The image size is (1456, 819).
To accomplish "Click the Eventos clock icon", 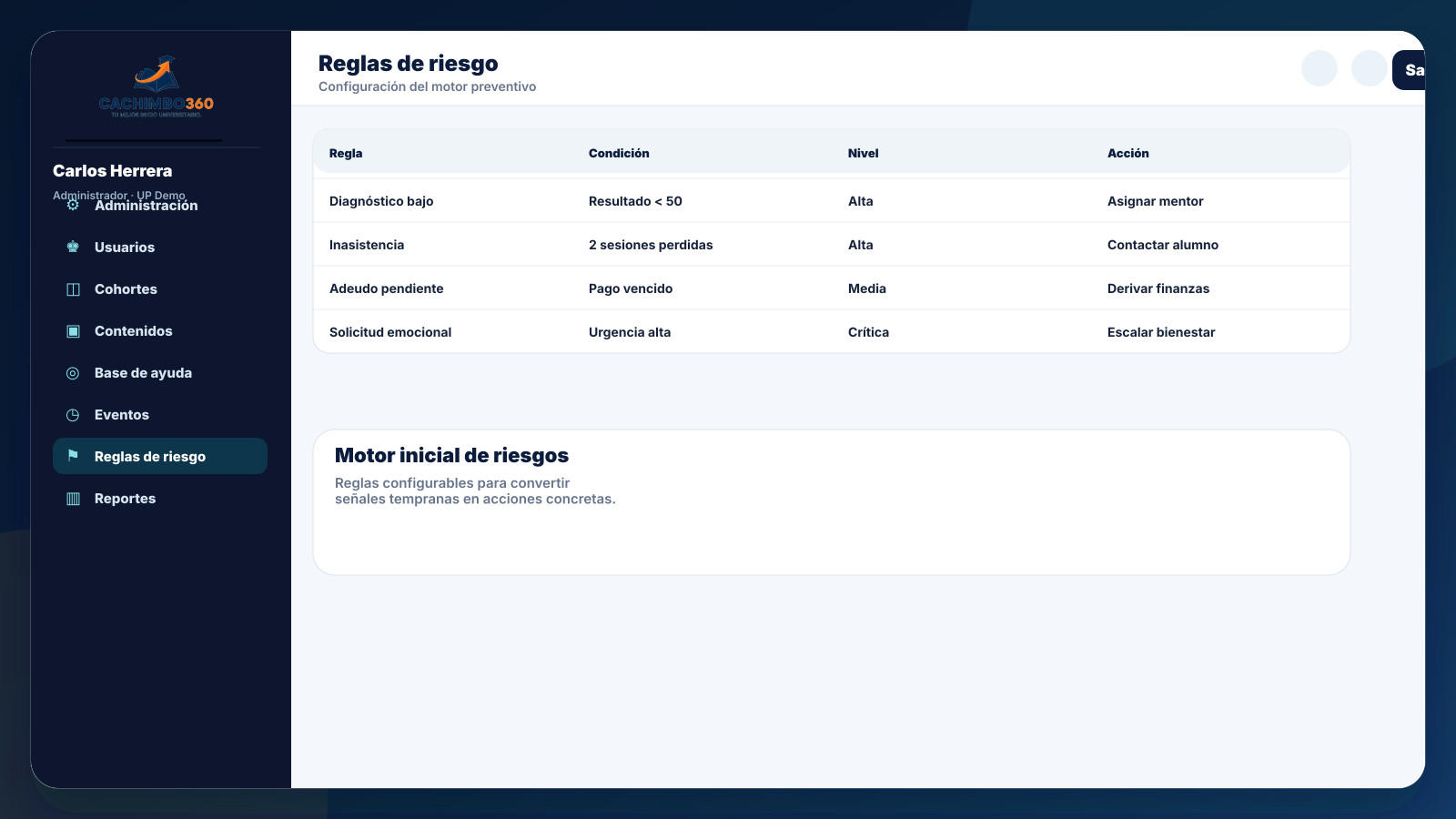I will click(73, 415).
